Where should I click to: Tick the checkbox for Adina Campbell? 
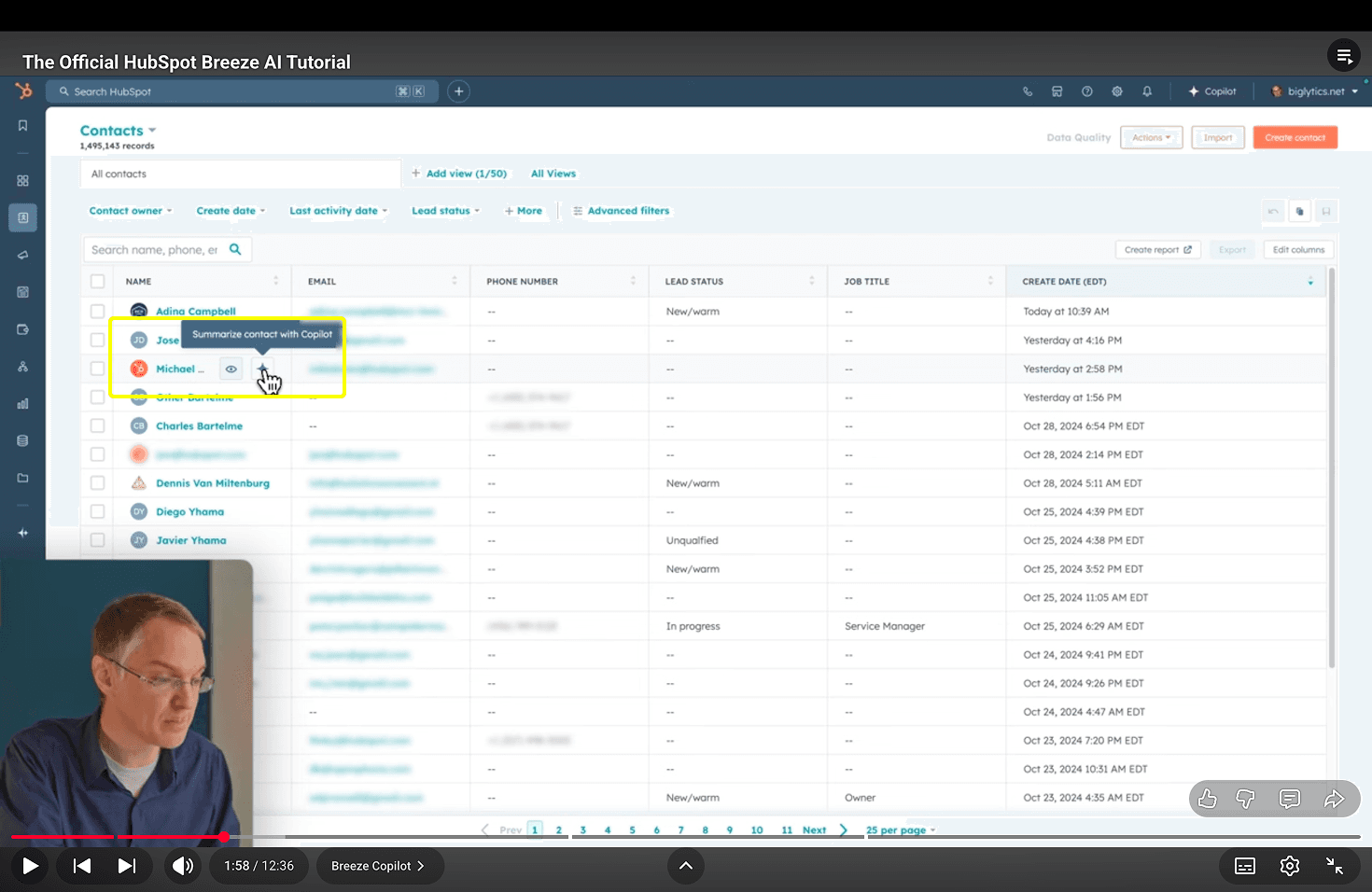[x=97, y=311]
